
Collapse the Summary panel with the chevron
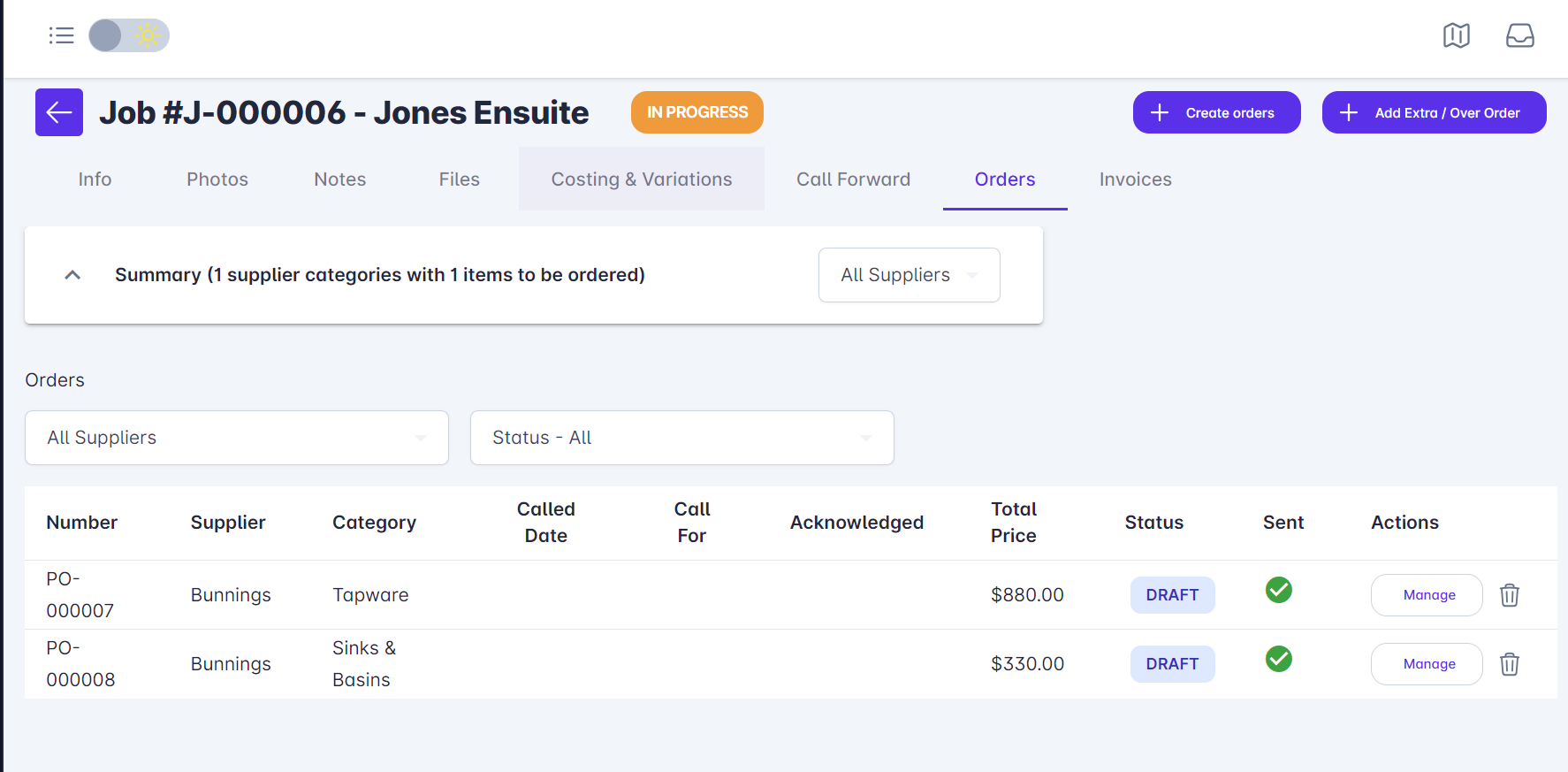pos(72,275)
